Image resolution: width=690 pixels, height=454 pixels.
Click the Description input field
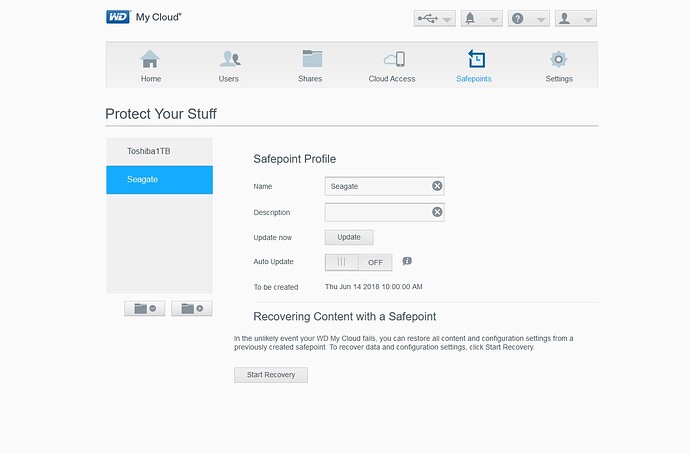point(385,212)
